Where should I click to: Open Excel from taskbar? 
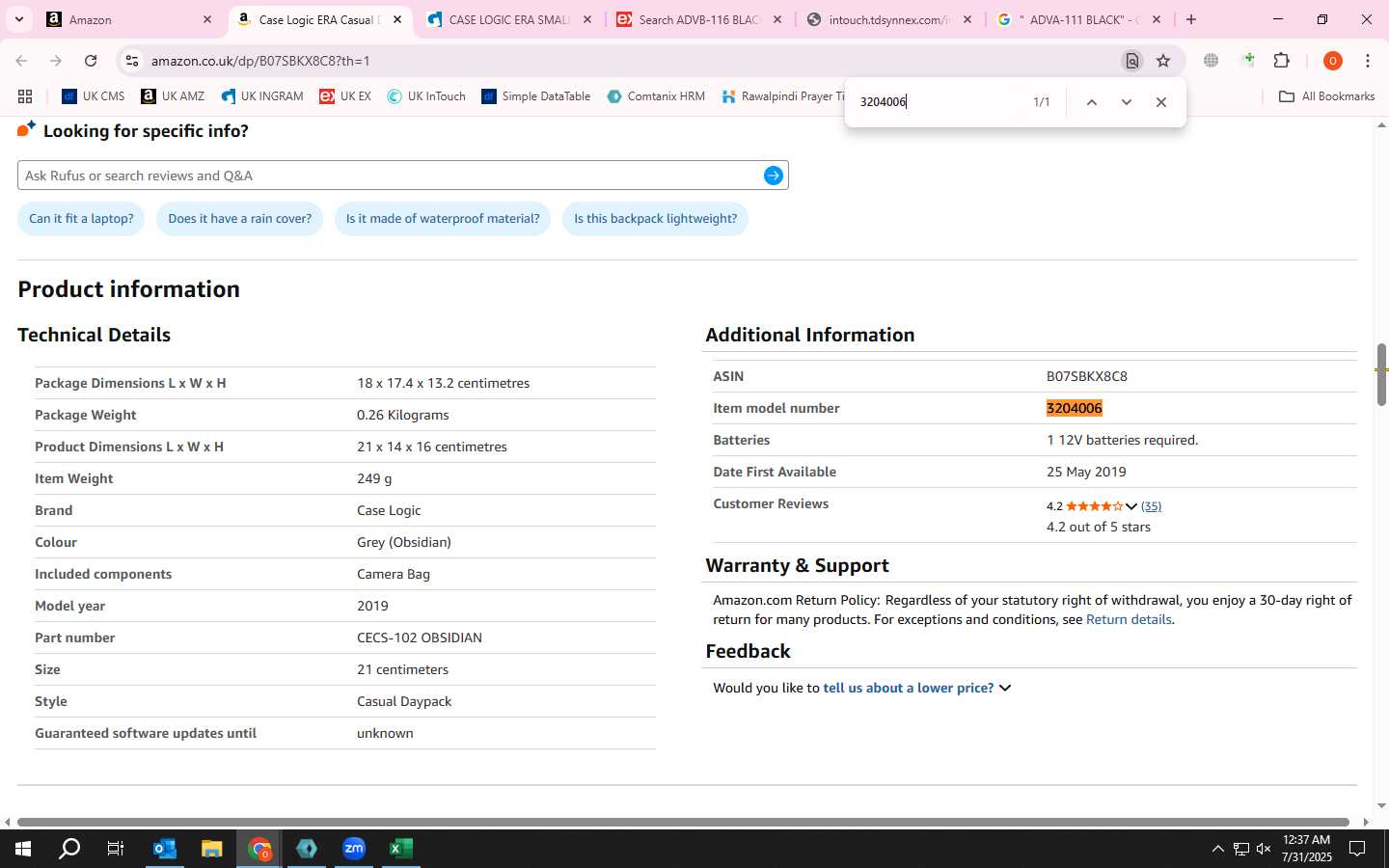point(401,849)
